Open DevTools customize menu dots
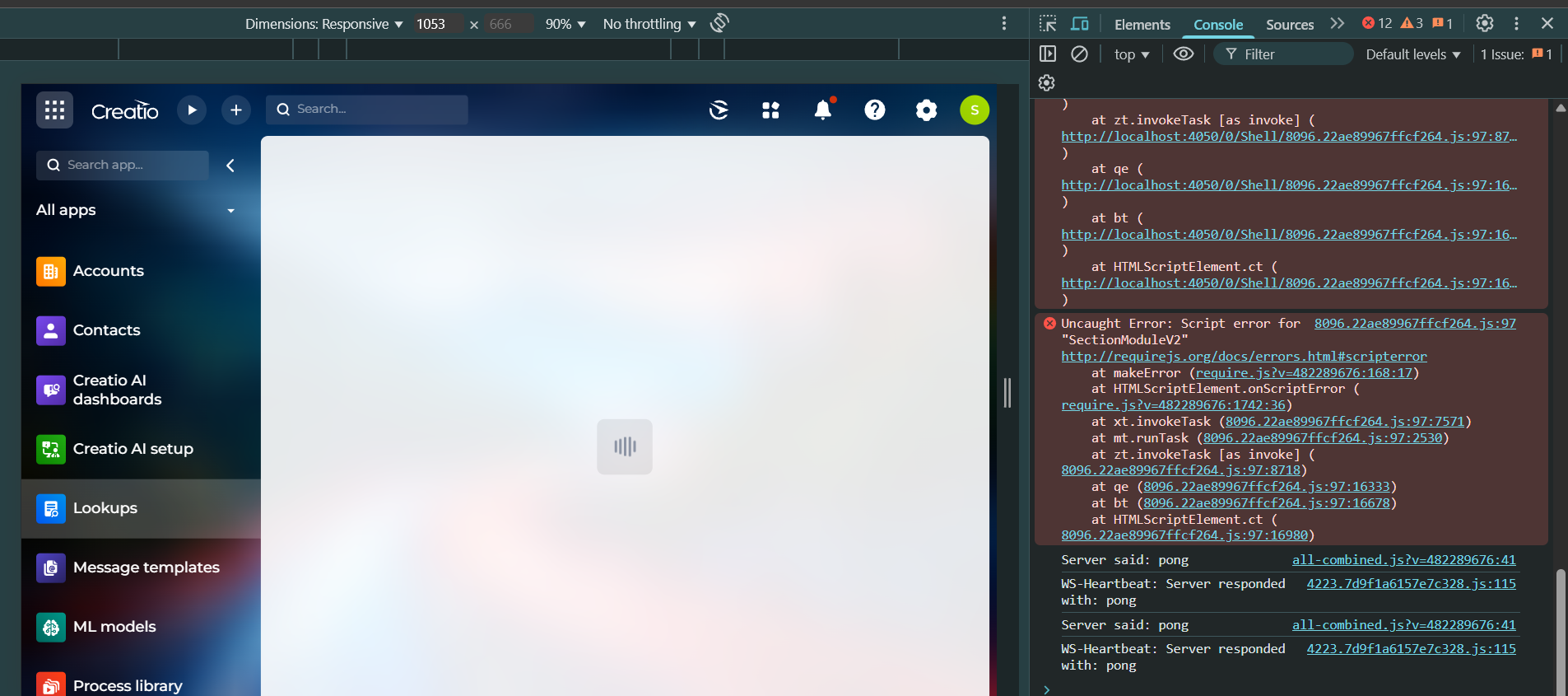The height and width of the screenshot is (696, 1568). click(1516, 23)
